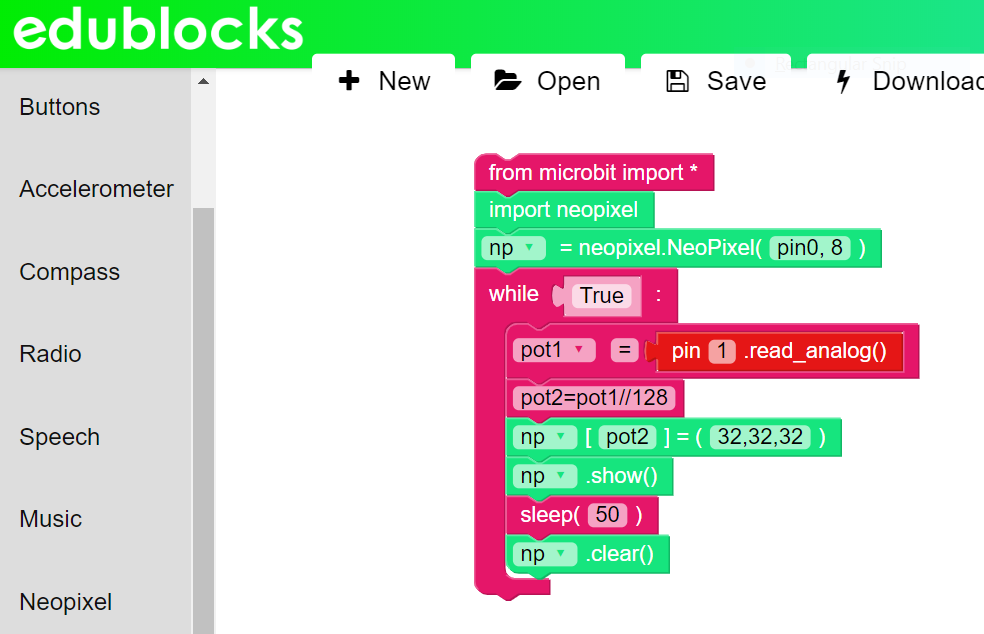Click the New button label
984x634 pixels.
(x=404, y=81)
